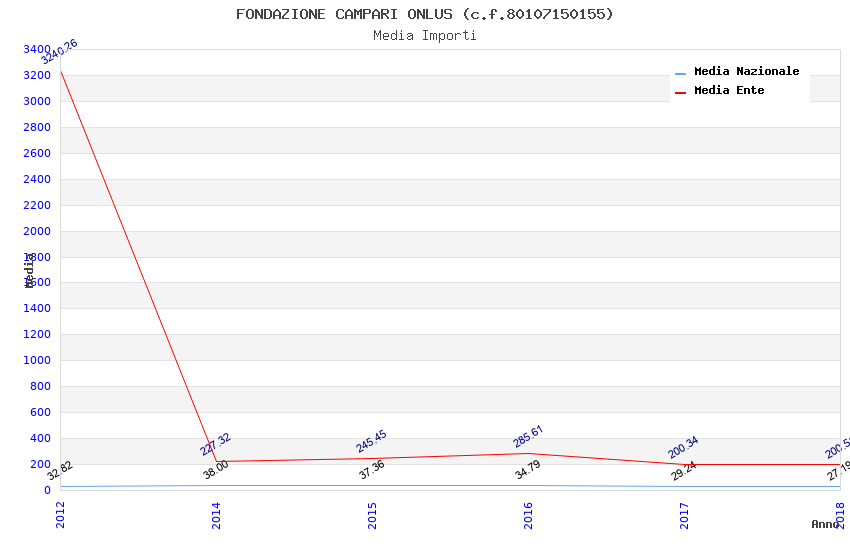
Task: Click the 38.00 data label
Action: coord(216,470)
